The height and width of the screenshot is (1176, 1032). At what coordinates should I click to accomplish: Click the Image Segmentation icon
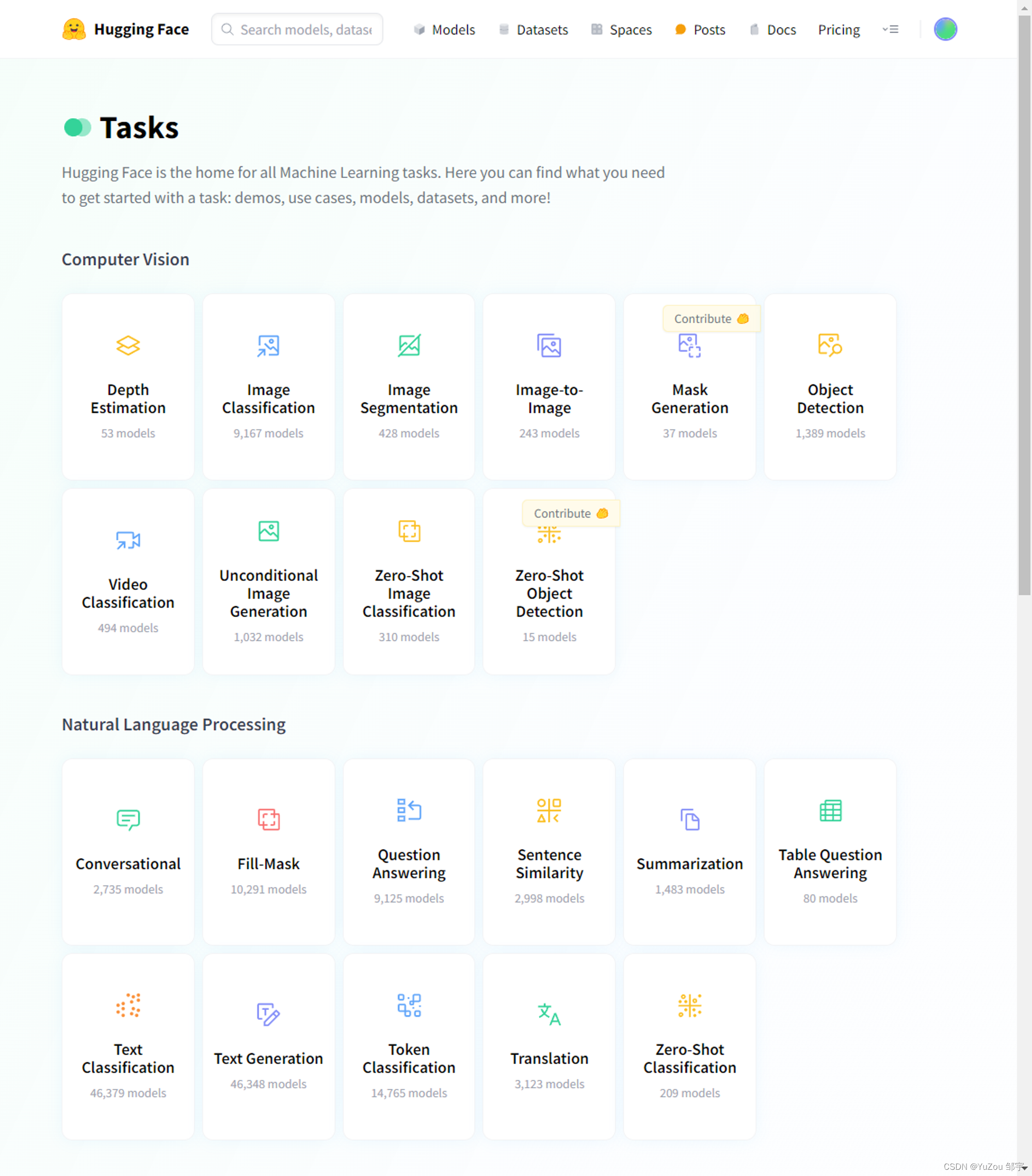[409, 346]
